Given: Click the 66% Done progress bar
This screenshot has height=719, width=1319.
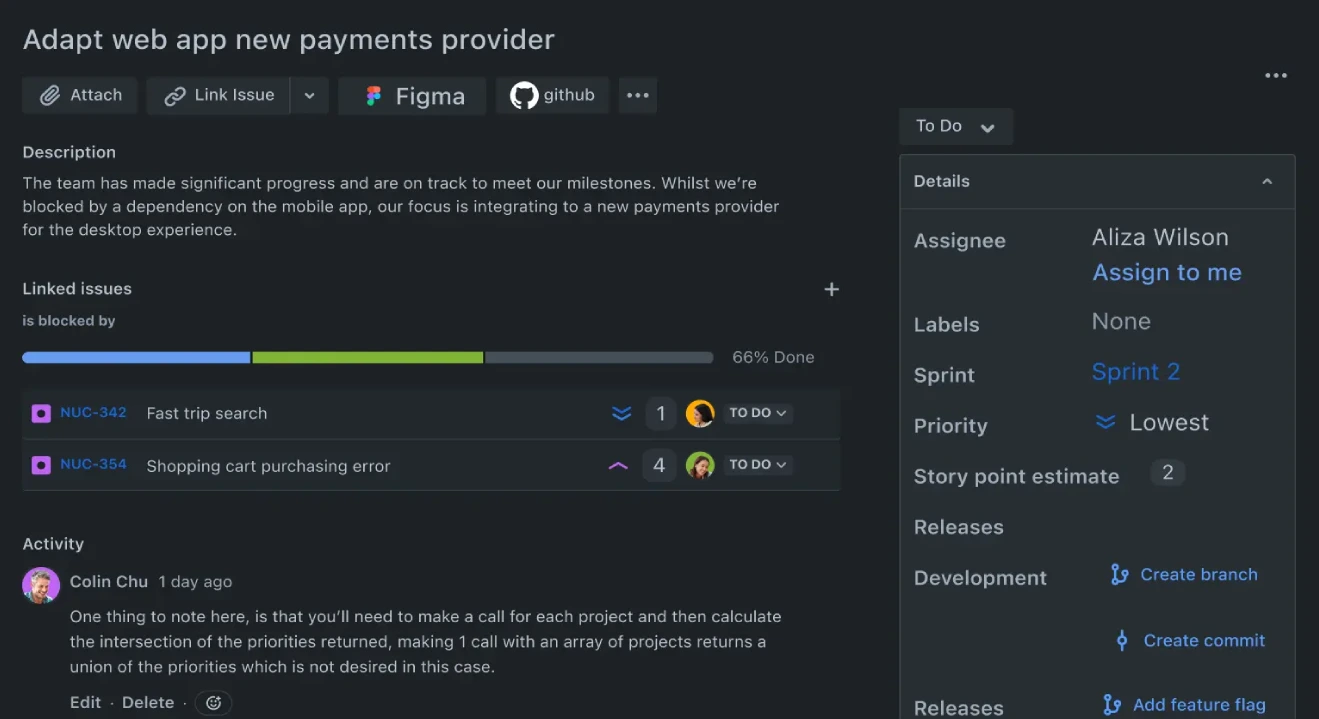Looking at the screenshot, I should click(367, 357).
